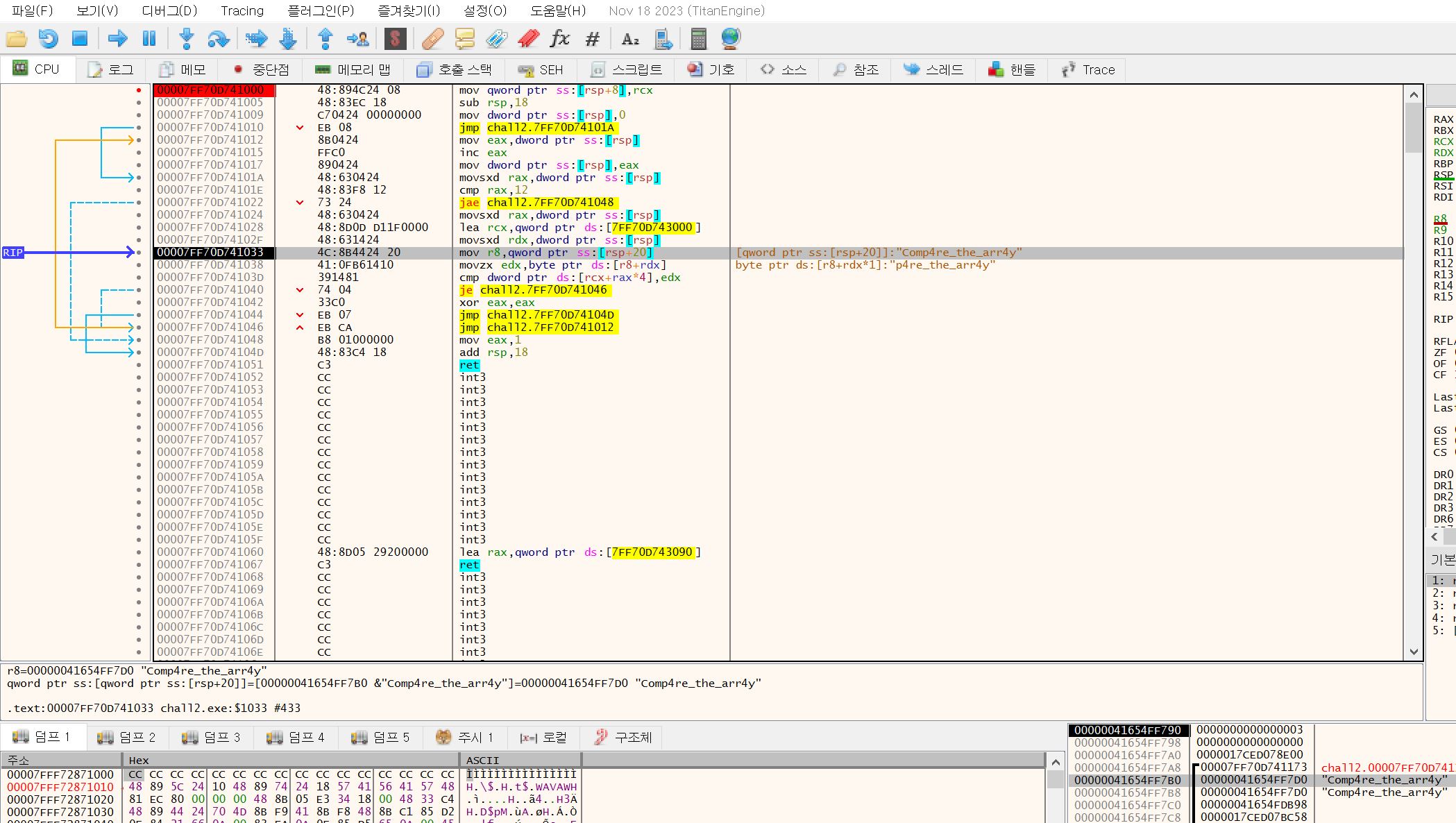Launch the Calculator toolbar icon

pyautogui.click(x=698, y=38)
